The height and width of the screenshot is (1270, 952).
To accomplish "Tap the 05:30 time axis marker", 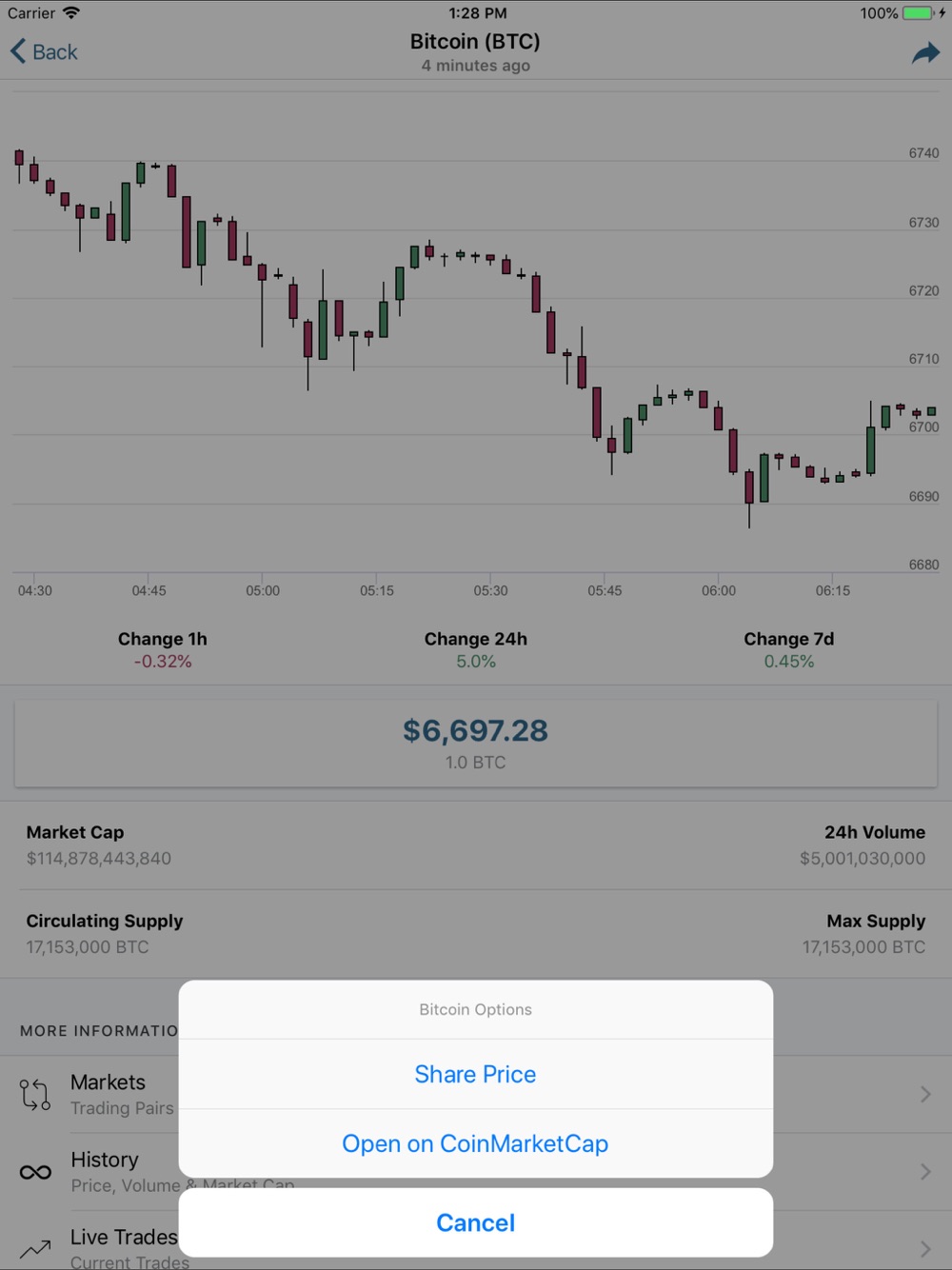I will point(490,591).
